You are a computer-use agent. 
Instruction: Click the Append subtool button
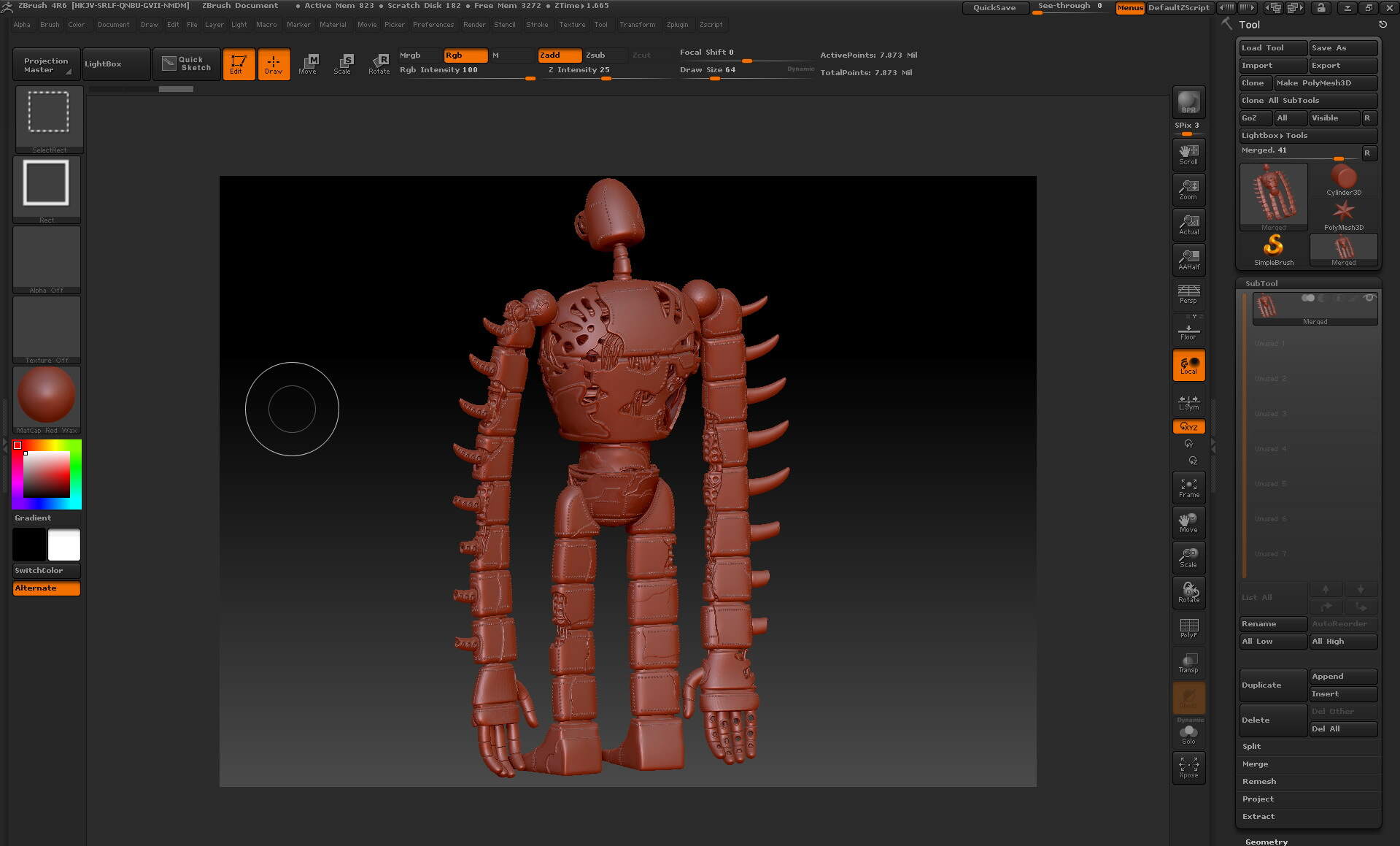click(1343, 676)
